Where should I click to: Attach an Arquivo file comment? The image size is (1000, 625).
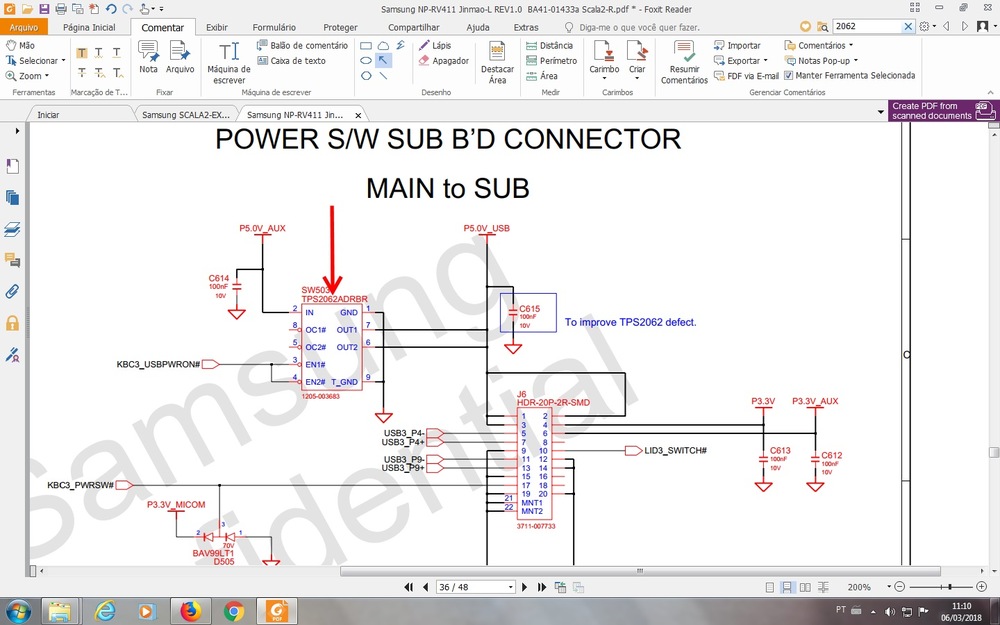[x=180, y=57]
